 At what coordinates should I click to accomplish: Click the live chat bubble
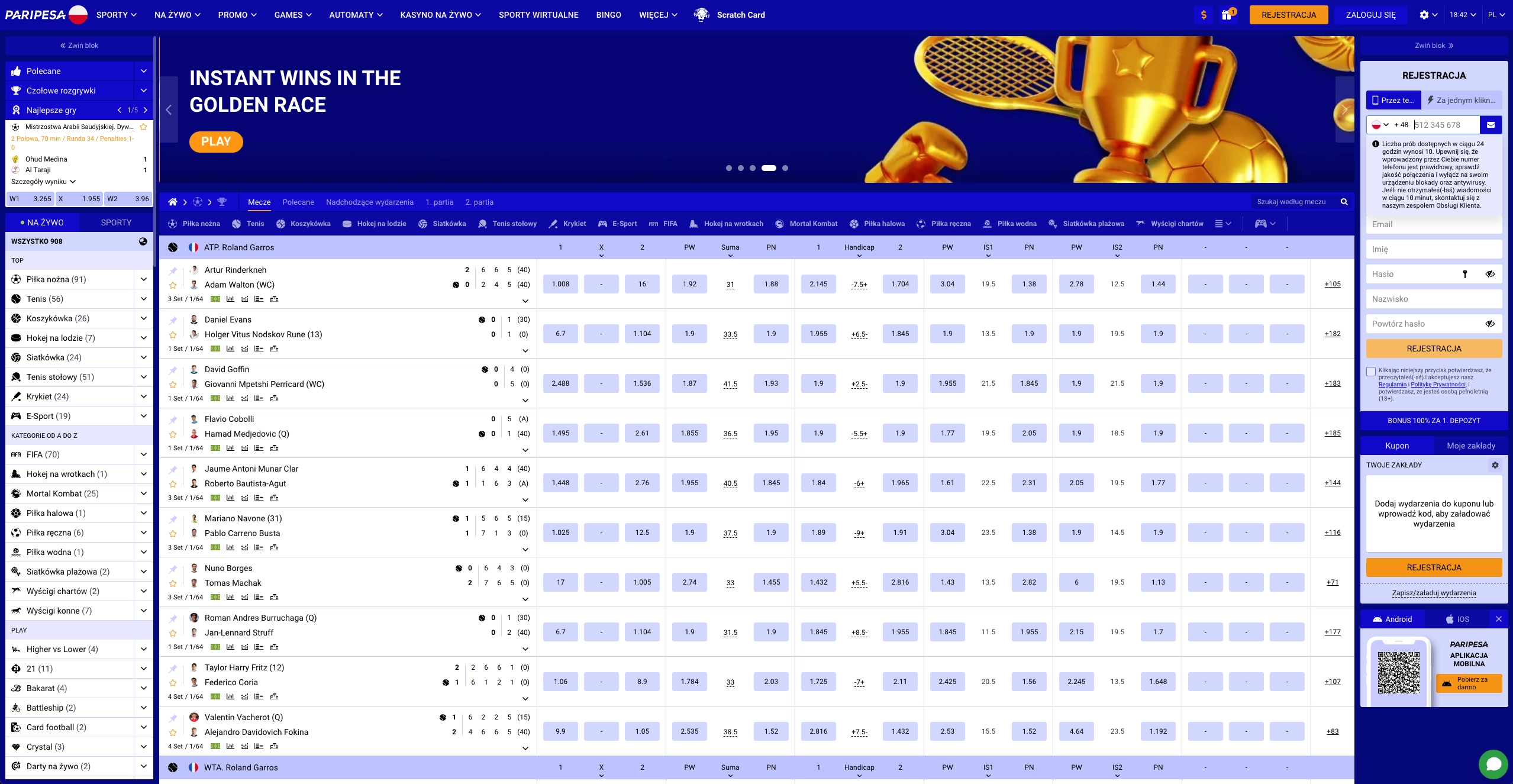tap(1493, 764)
